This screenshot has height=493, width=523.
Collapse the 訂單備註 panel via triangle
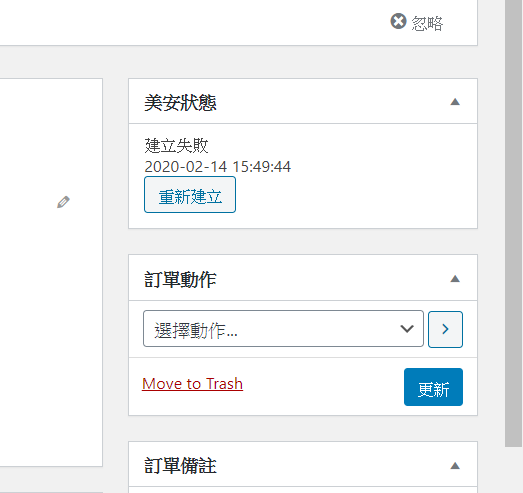(x=455, y=466)
